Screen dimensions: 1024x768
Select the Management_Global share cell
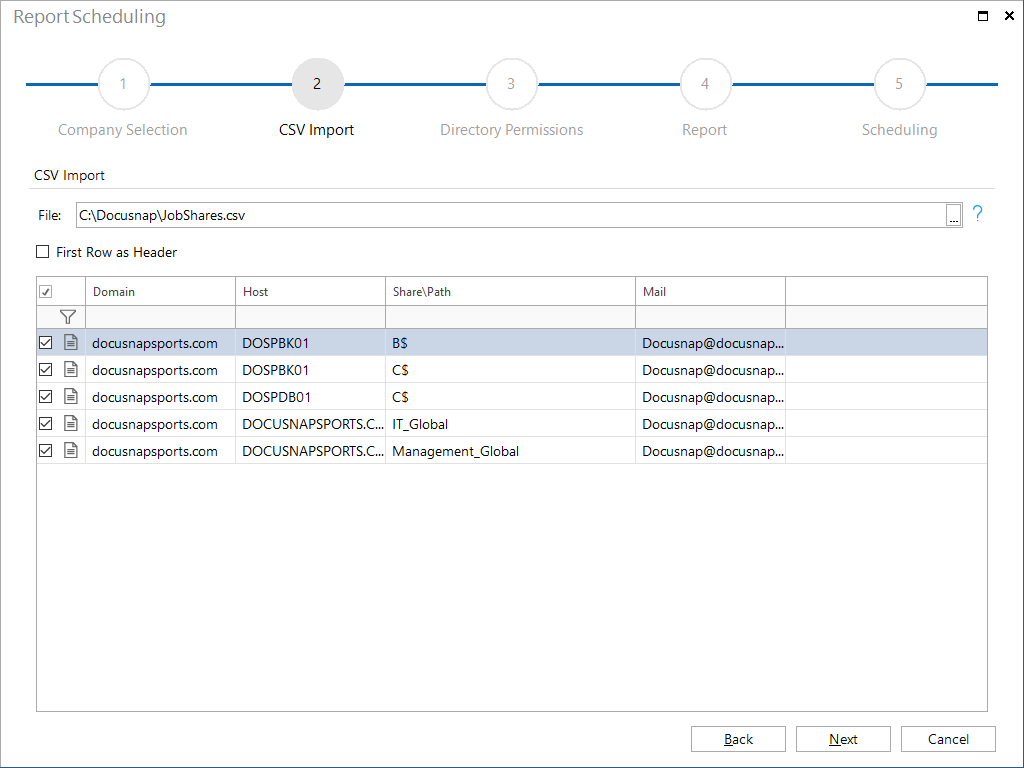[x=511, y=451]
